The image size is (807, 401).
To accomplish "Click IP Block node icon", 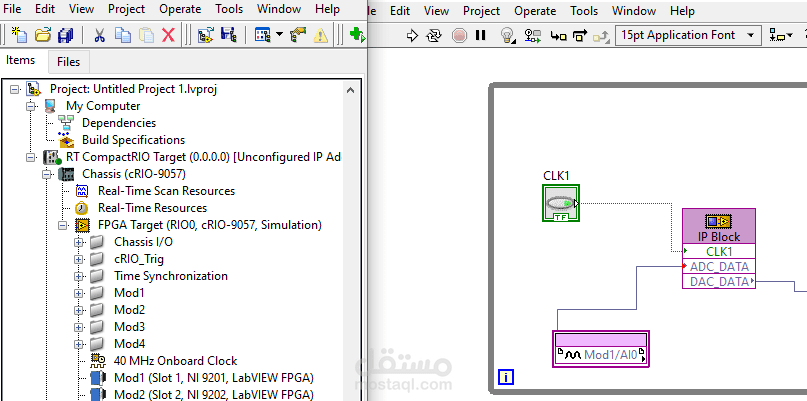I will click(718, 221).
